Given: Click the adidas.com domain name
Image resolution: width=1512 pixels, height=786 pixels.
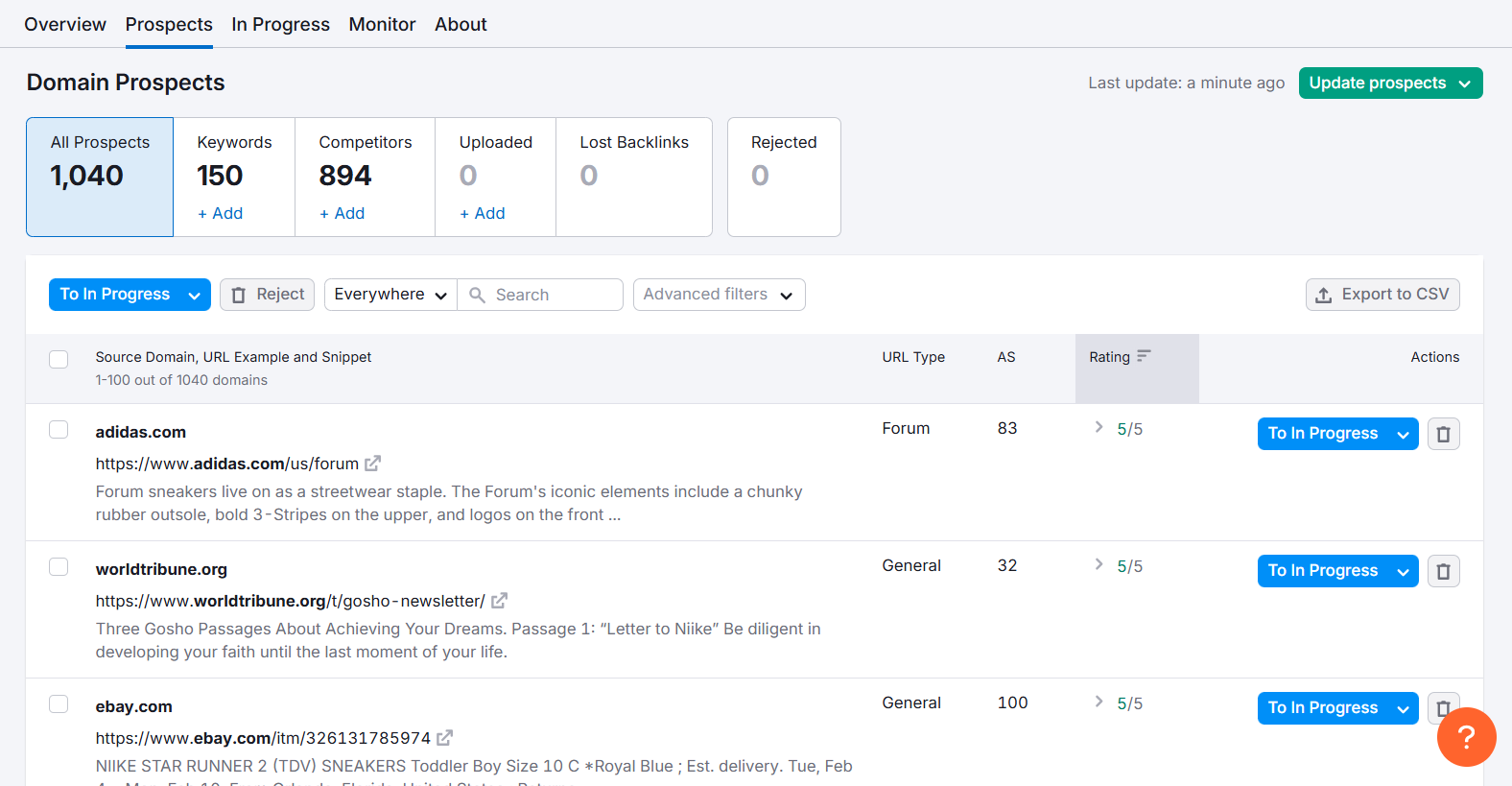Looking at the screenshot, I should pos(140,432).
